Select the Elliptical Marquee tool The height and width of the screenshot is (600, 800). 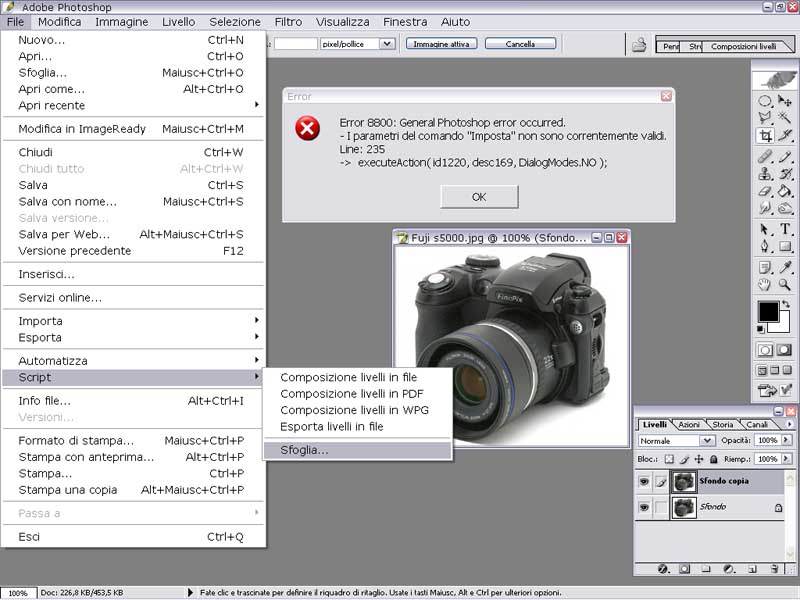tap(765, 101)
